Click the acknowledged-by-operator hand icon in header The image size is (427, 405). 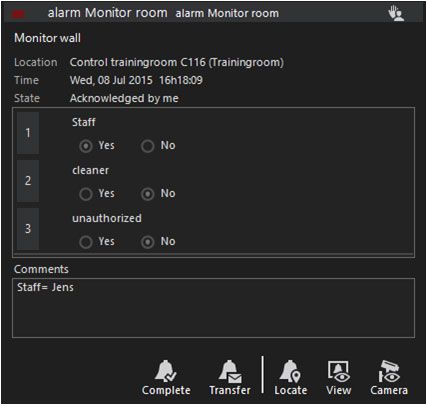point(396,13)
